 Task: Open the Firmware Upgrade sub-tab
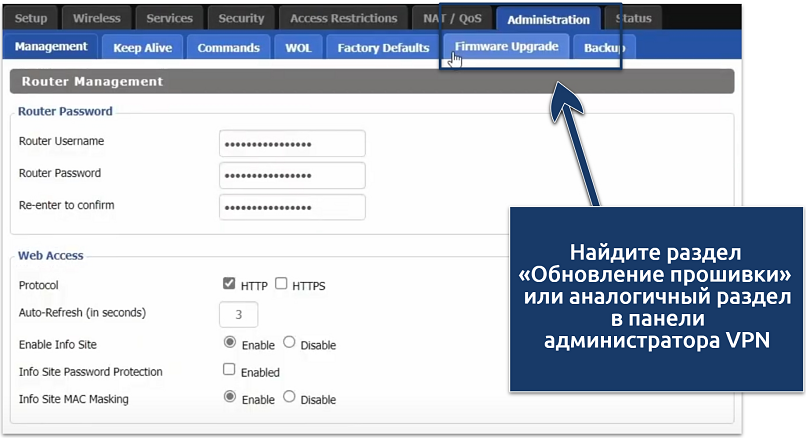tap(506, 47)
